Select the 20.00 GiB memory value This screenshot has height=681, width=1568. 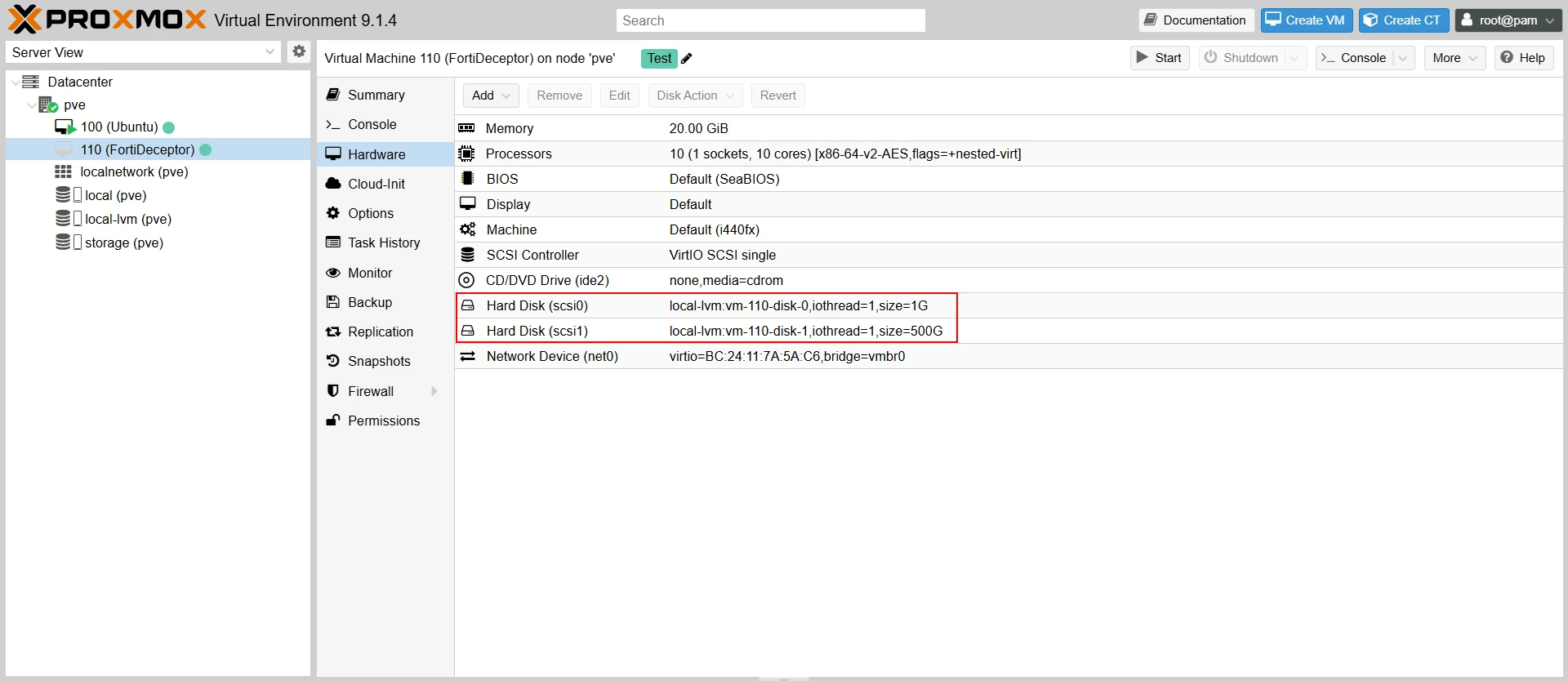tap(699, 128)
